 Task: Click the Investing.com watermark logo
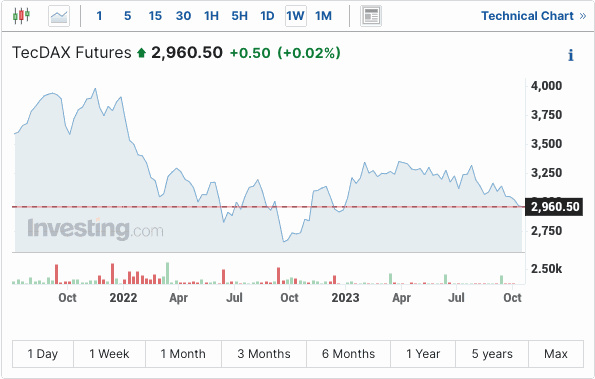[95, 229]
